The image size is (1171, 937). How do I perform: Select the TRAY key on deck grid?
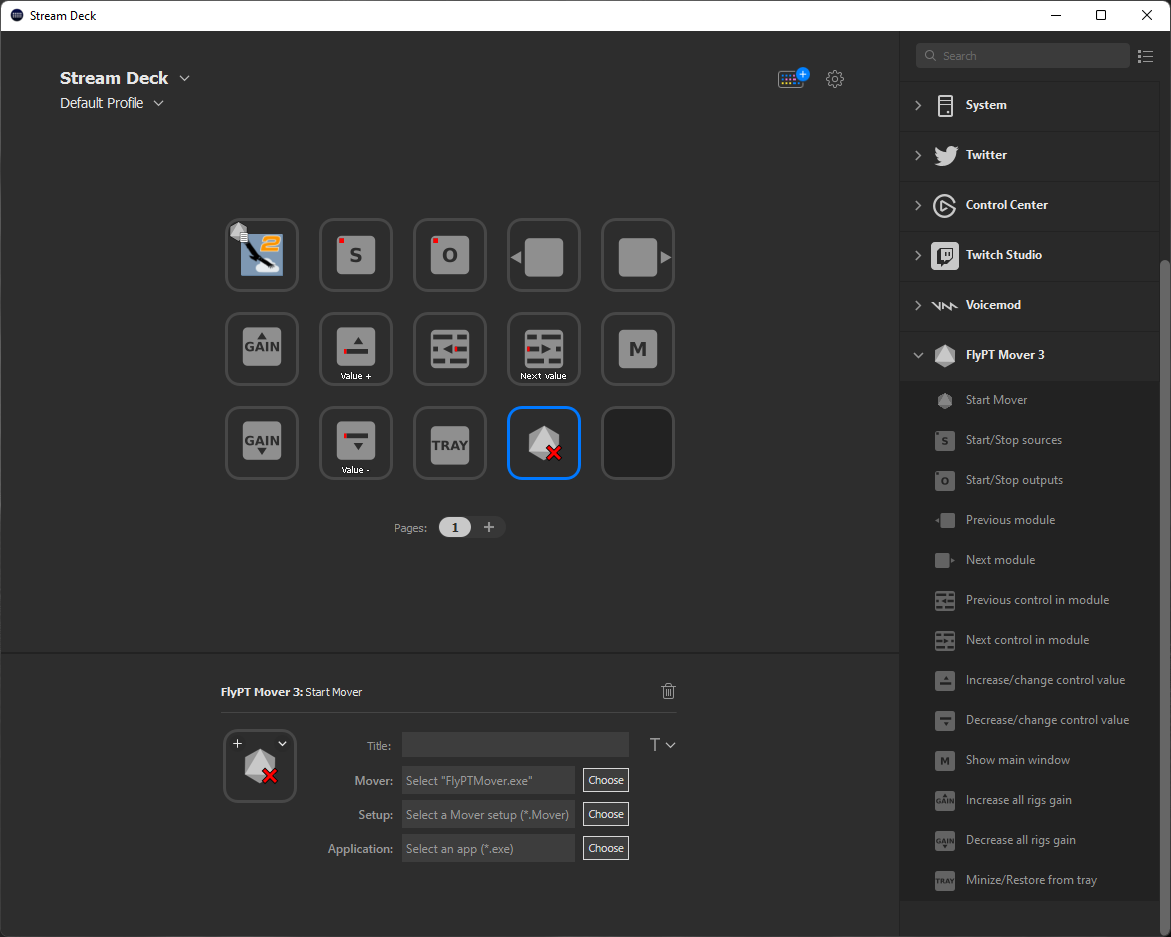tap(450, 443)
